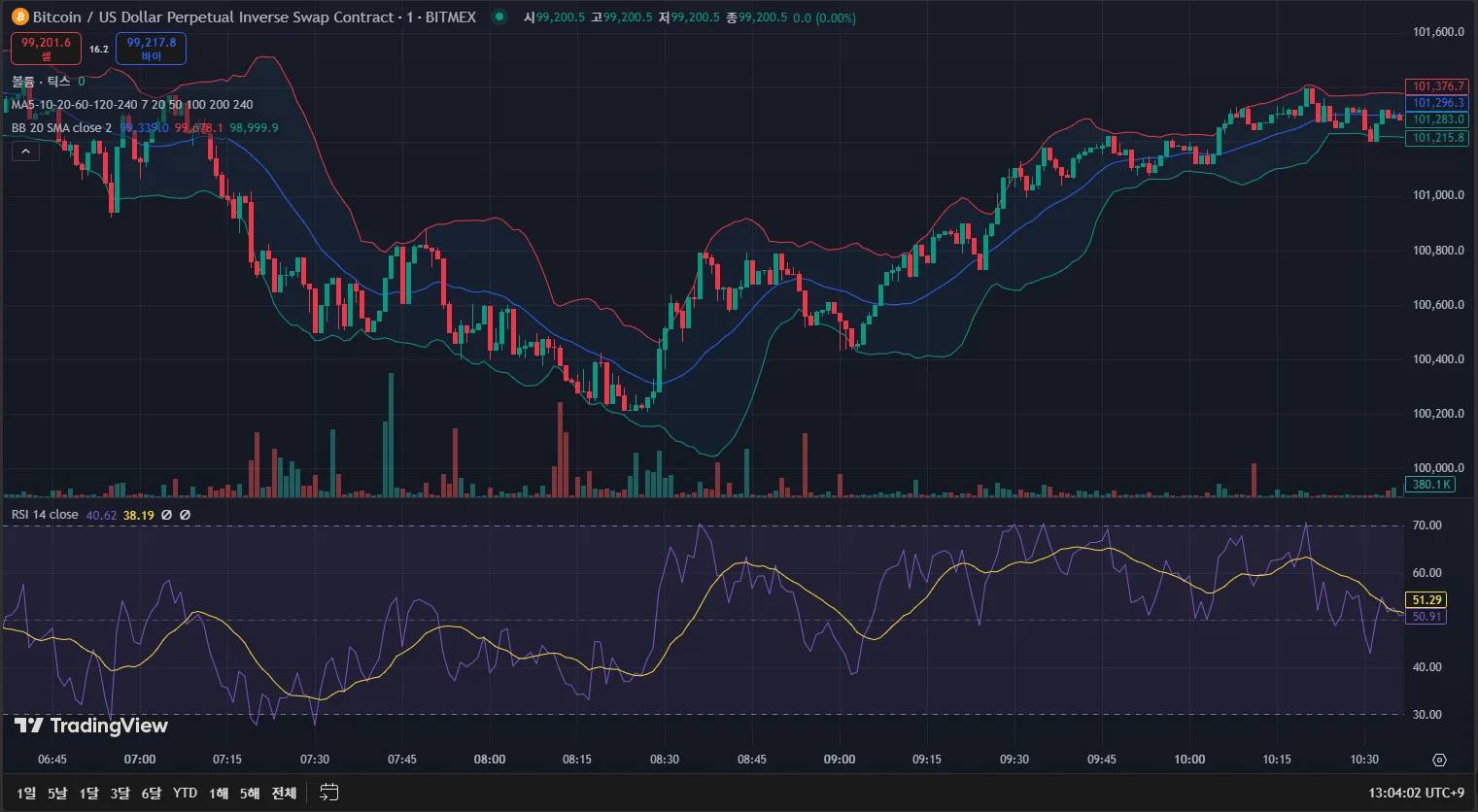The width and height of the screenshot is (1478, 812).
Task: Click the red sell price button 99,201.6
Action: pyautogui.click(x=46, y=49)
